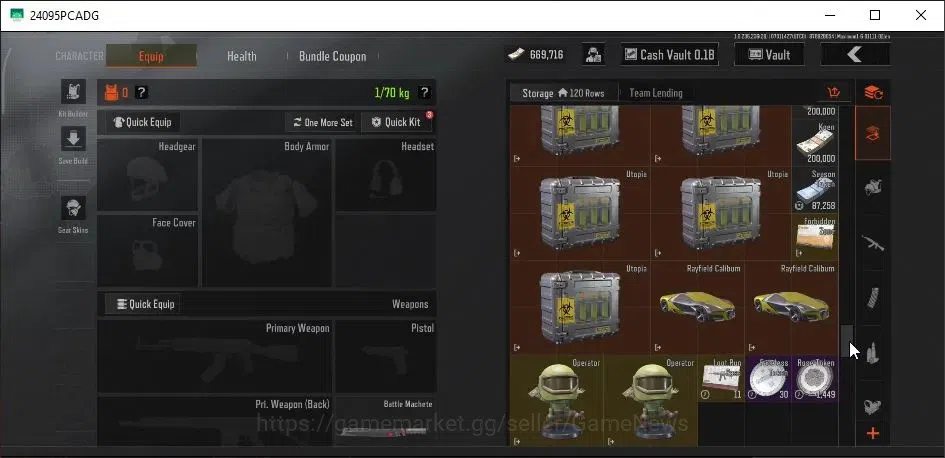Select the Rose Token item 1,449
The width and height of the screenshot is (945, 458).
point(815,379)
